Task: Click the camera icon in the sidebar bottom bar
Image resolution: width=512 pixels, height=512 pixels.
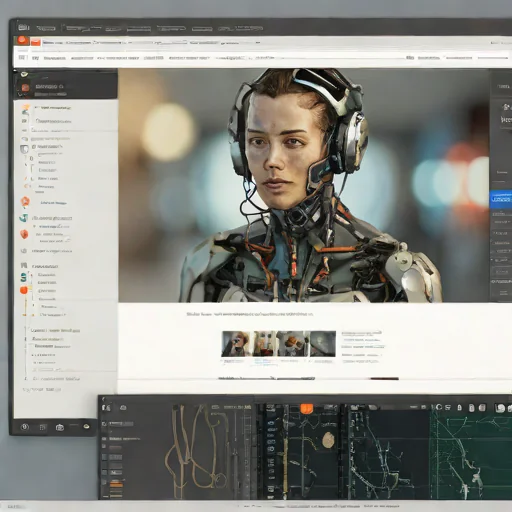Action: pos(60,427)
